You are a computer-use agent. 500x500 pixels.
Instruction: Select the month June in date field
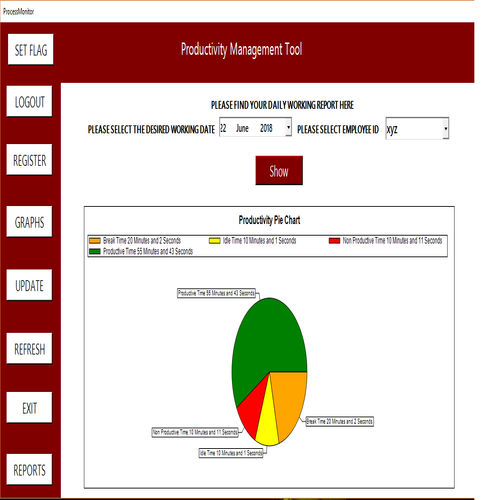click(x=242, y=128)
